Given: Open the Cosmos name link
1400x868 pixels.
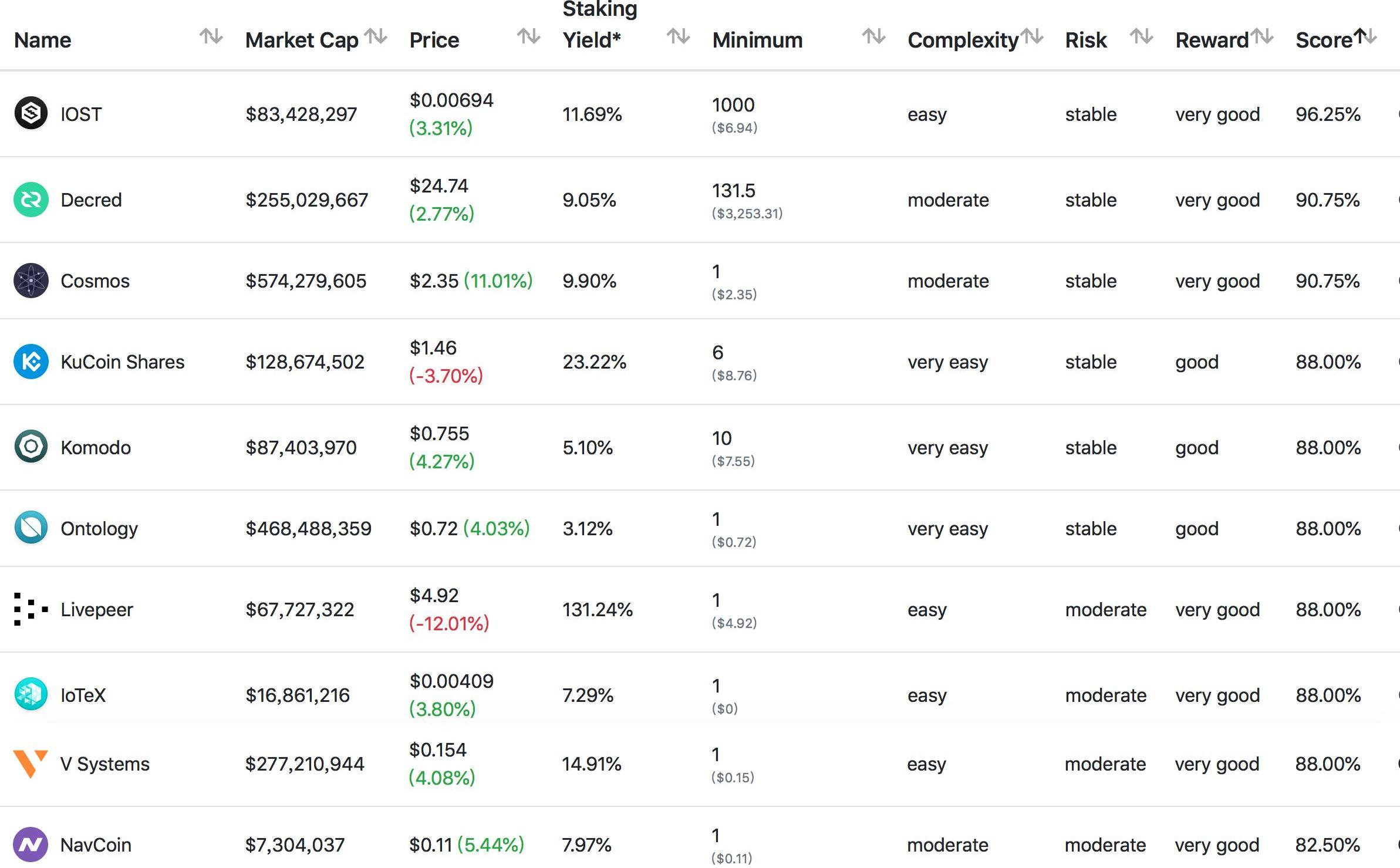Looking at the screenshot, I should pyautogui.click(x=95, y=281).
